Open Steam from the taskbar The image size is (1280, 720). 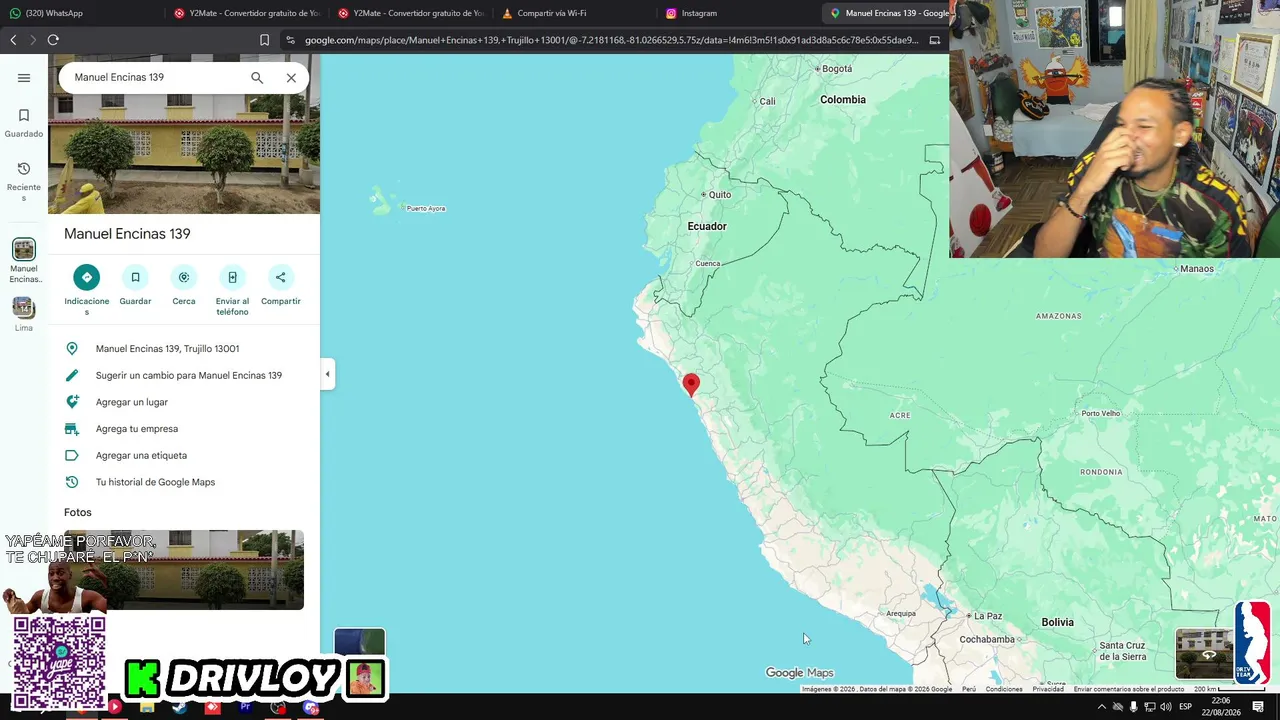click(x=180, y=708)
